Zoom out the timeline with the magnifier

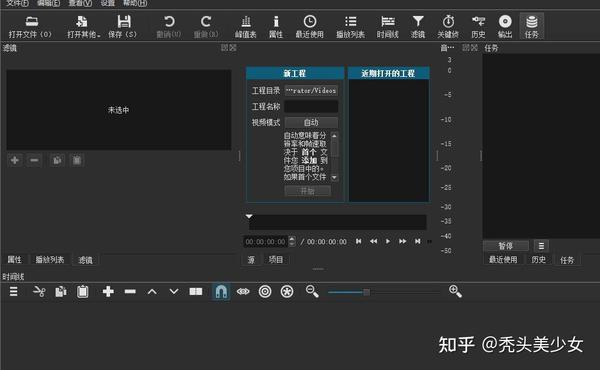point(312,292)
